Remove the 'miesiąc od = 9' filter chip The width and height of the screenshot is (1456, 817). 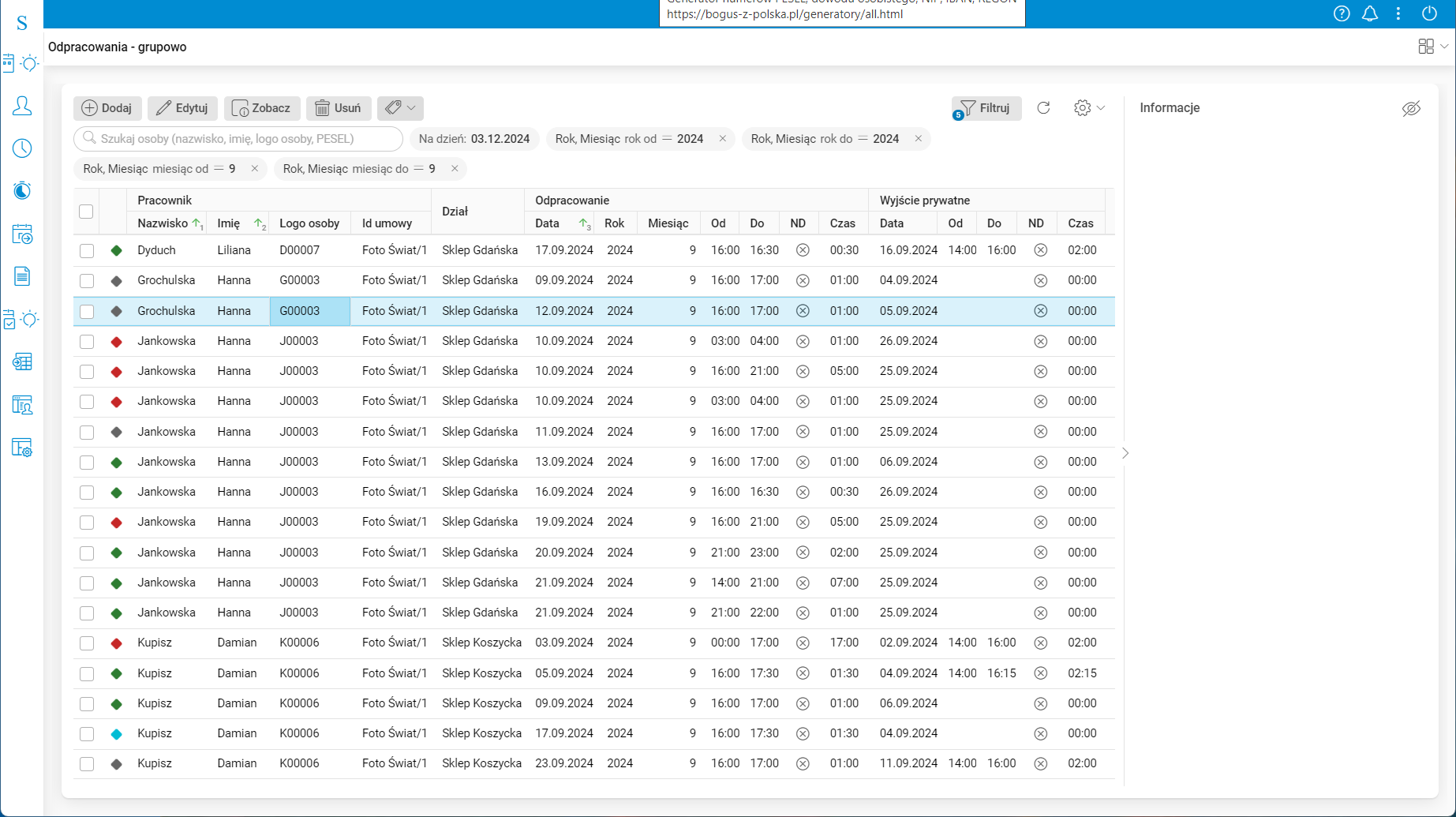tap(255, 169)
